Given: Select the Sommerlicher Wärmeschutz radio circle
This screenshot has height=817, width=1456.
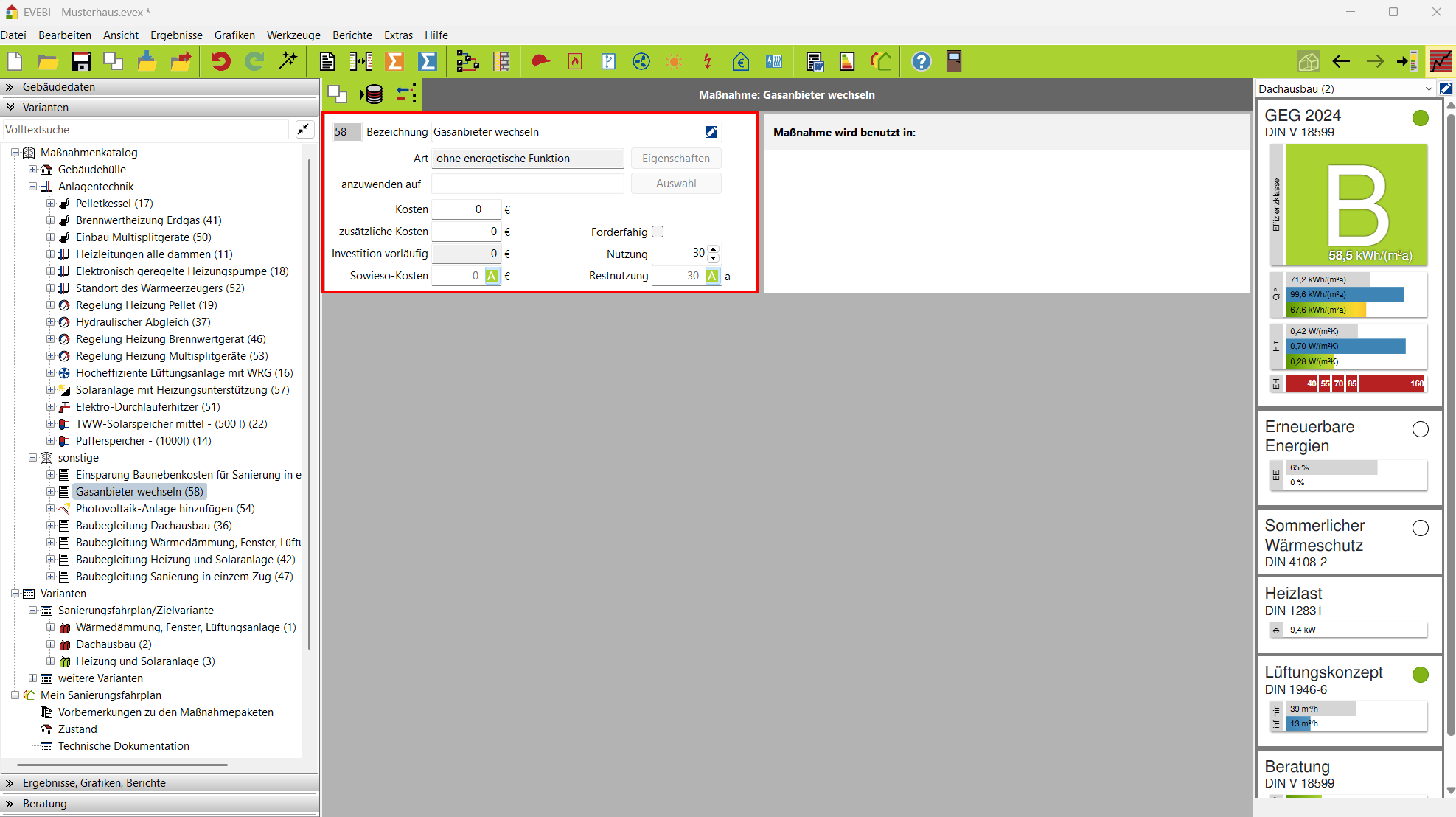Looking at the screenshot, I should pos(1420,528).
